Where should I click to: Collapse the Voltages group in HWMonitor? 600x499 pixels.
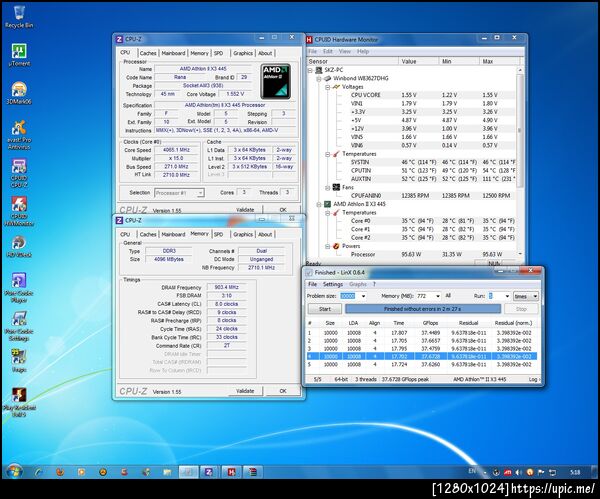(x=328, y=87)
